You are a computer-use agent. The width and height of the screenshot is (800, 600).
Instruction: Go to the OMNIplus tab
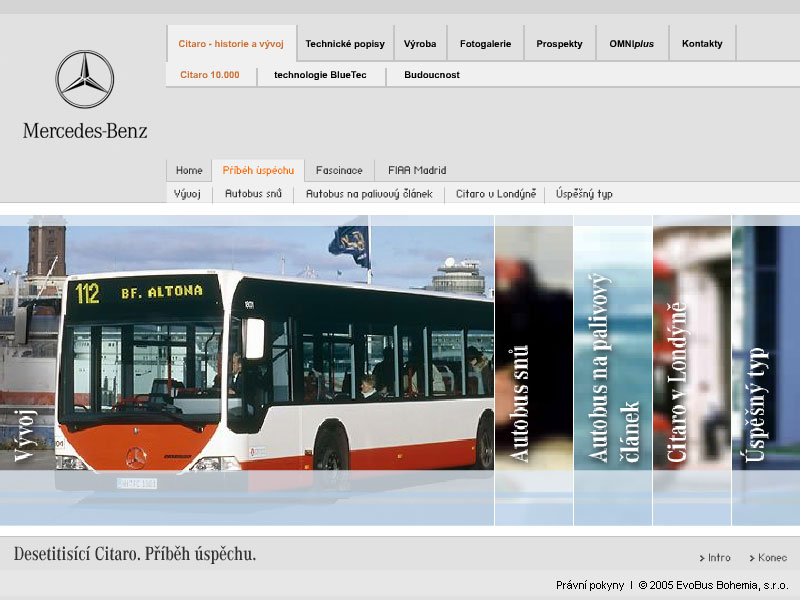(x=631, y=44)
